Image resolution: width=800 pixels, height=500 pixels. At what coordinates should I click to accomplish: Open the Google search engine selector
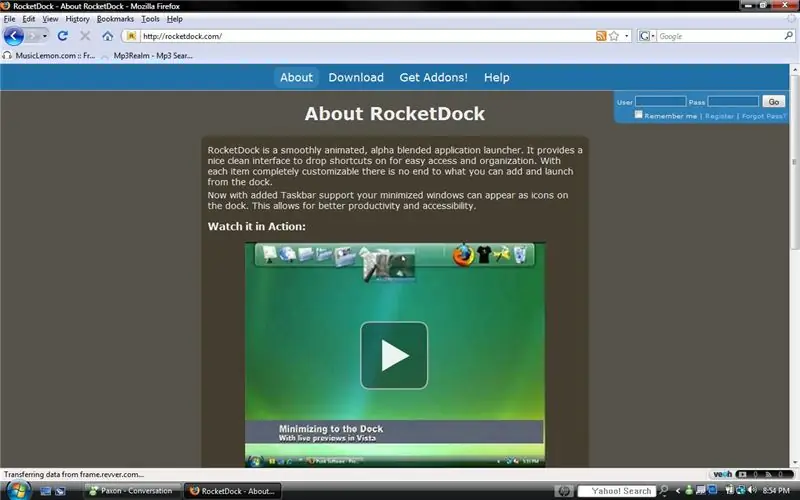[647, 36]
